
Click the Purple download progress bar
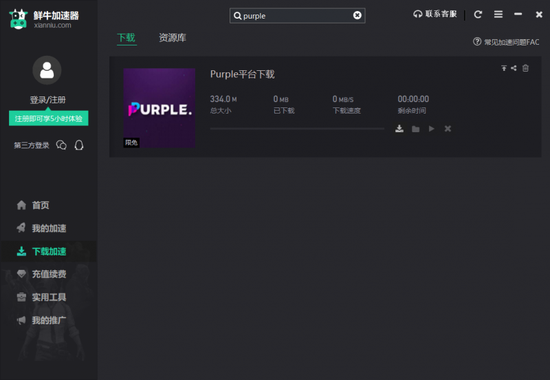[297, 129]
